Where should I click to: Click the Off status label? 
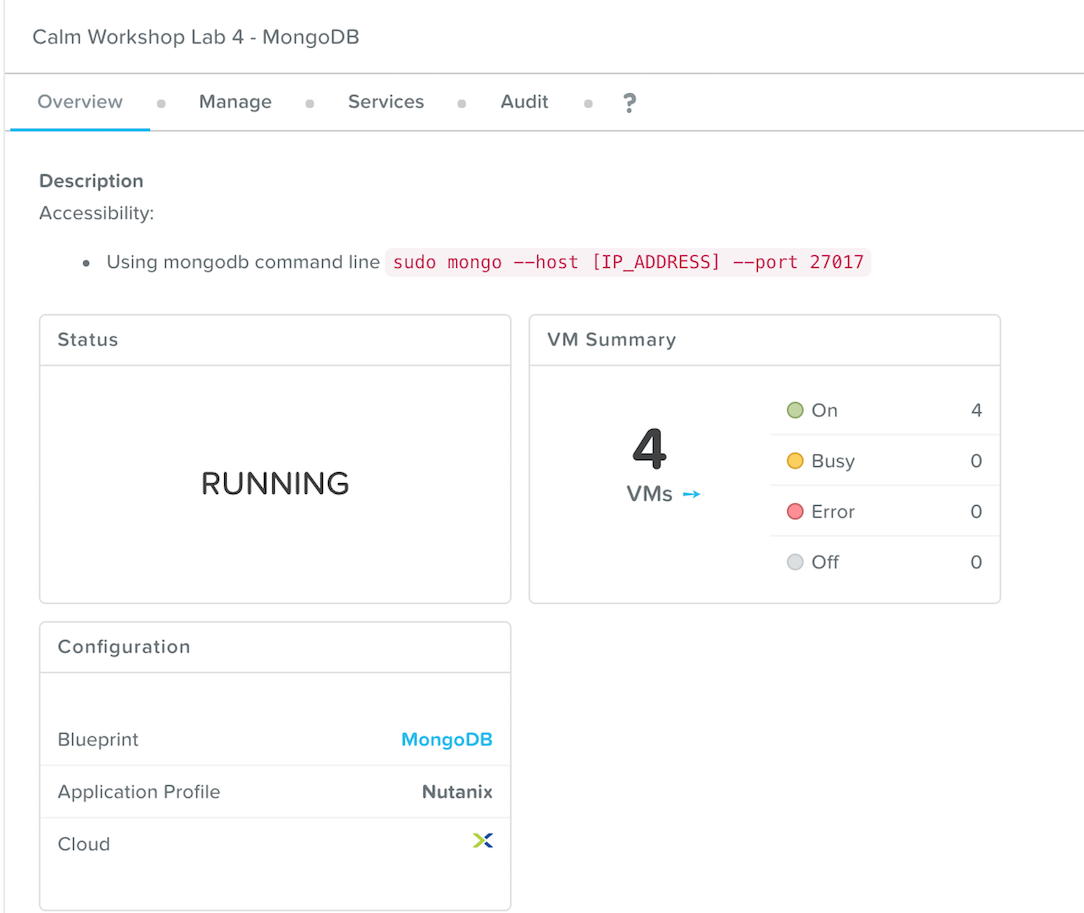[825, 562]
